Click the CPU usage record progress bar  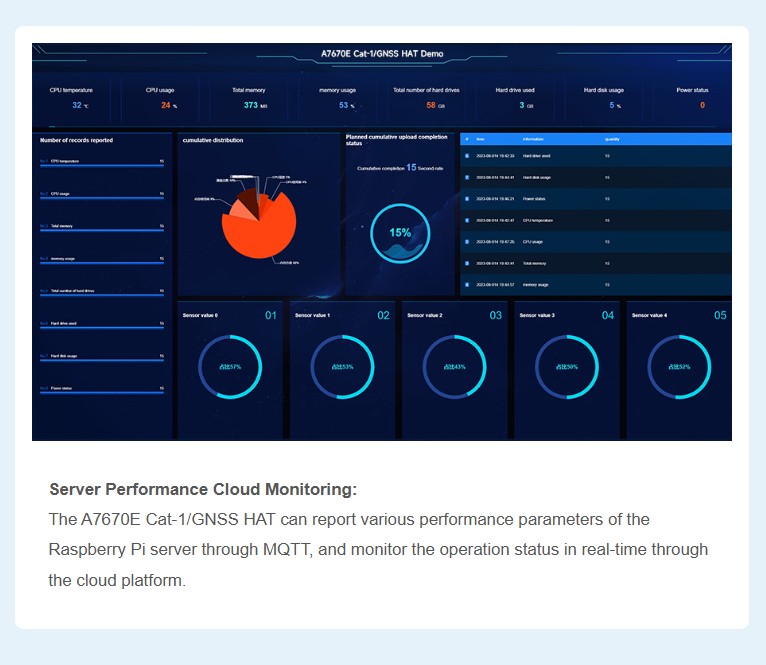pos(102,198)
